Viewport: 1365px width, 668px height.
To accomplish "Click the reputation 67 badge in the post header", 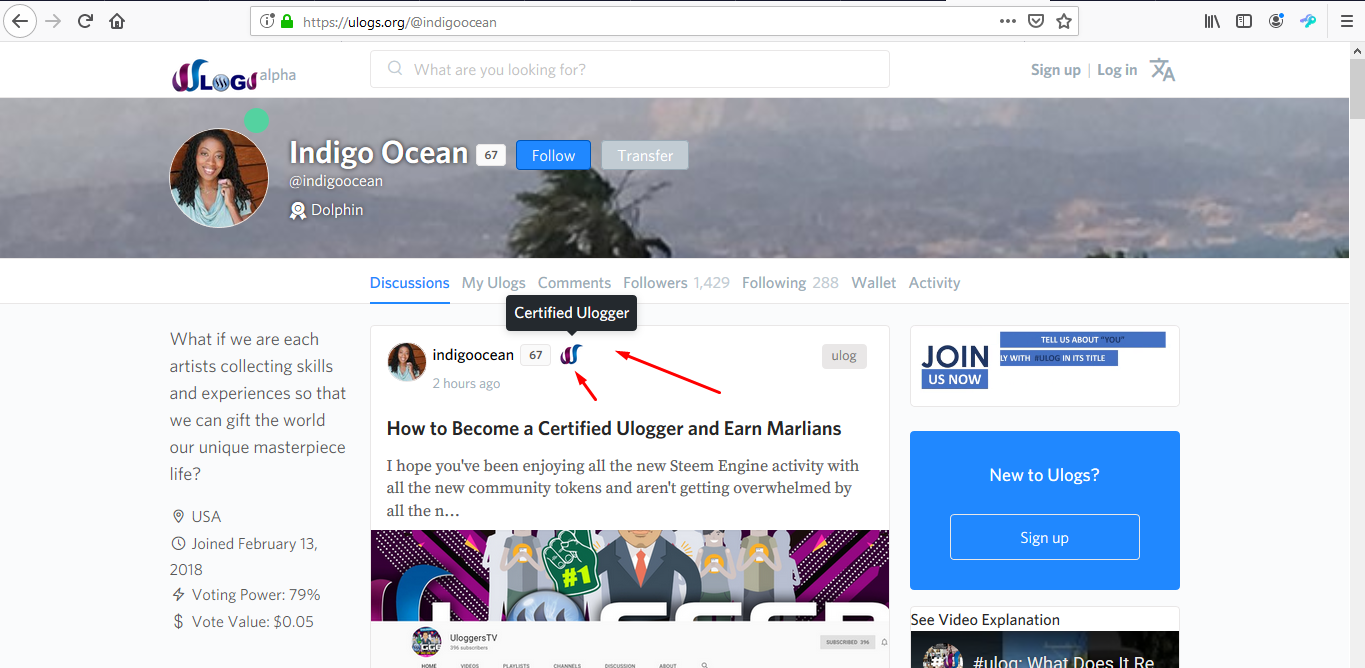I will pyautogui.click(x=535, y=355).
